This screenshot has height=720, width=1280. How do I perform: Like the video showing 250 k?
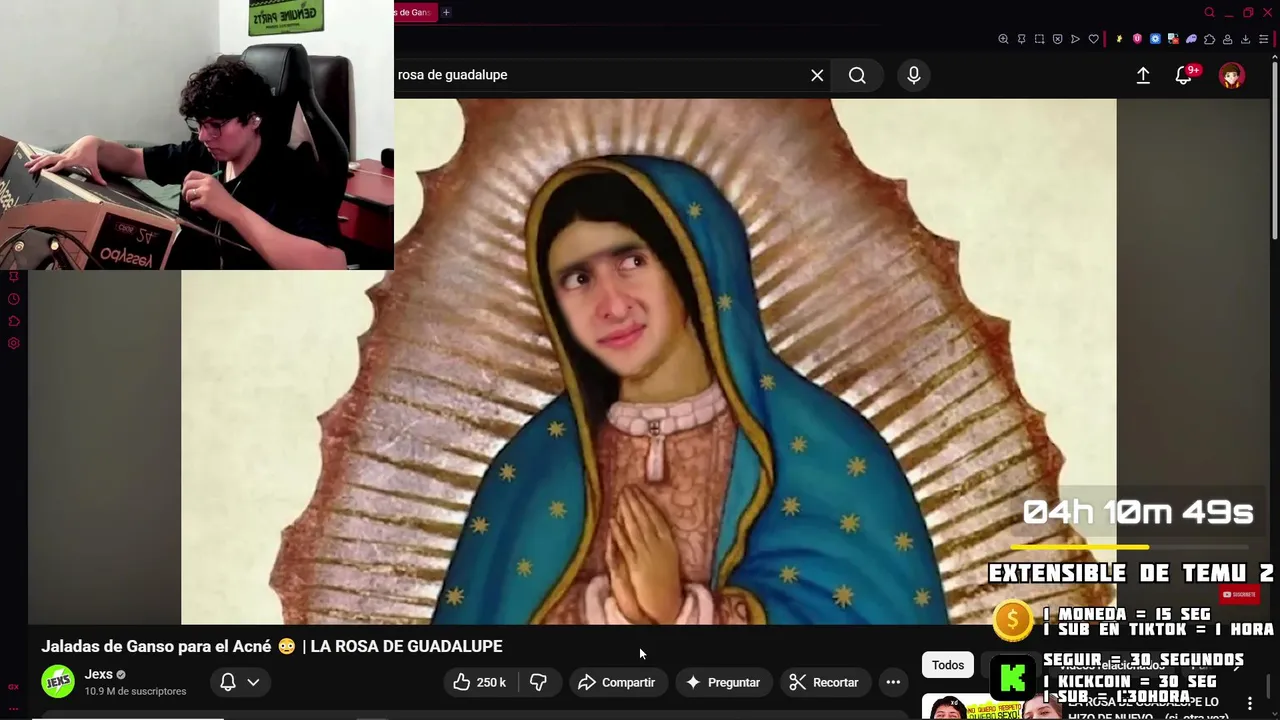479,682
